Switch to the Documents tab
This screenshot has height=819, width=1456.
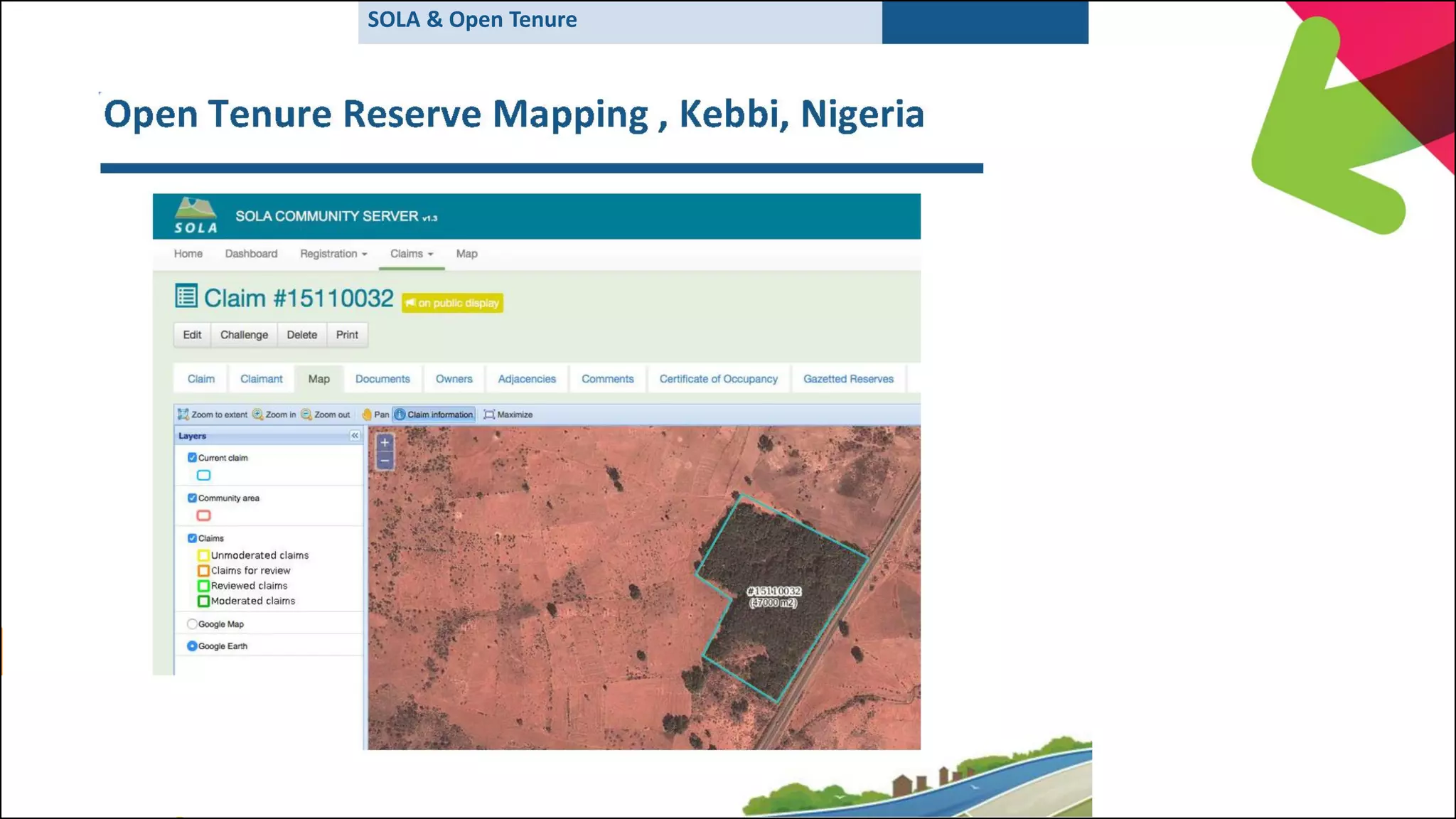[x=382, y=379]
